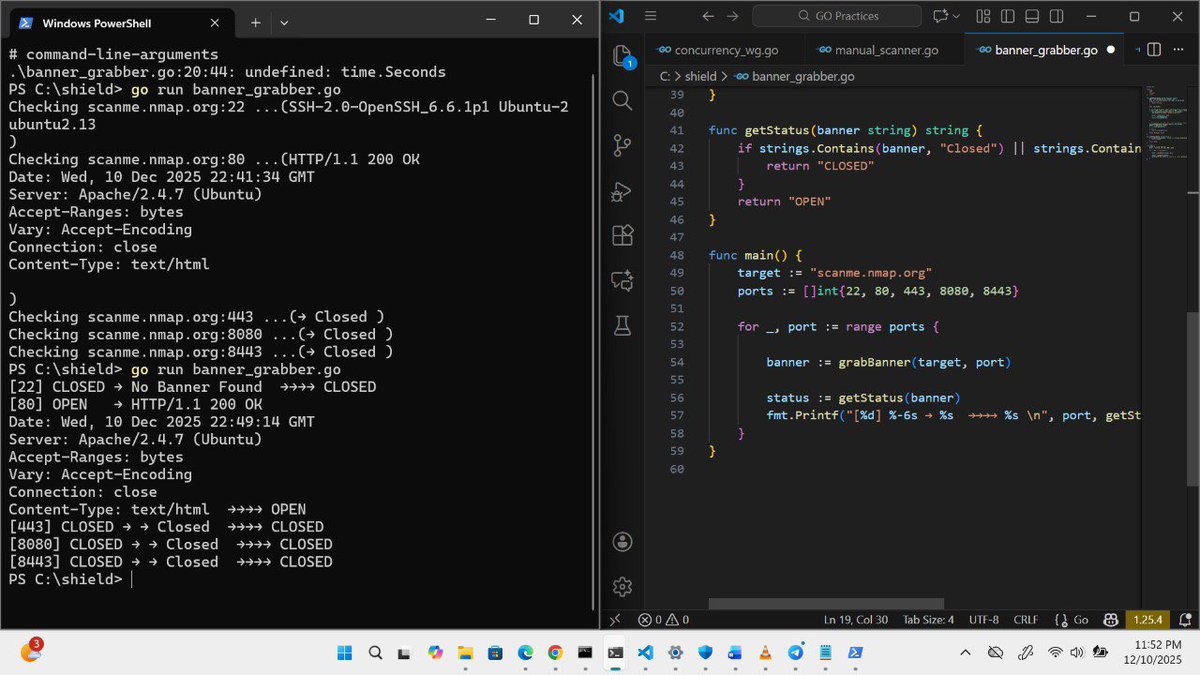
Task: Click the code line 'return "OPEN"'
Action: click(784, 201)
